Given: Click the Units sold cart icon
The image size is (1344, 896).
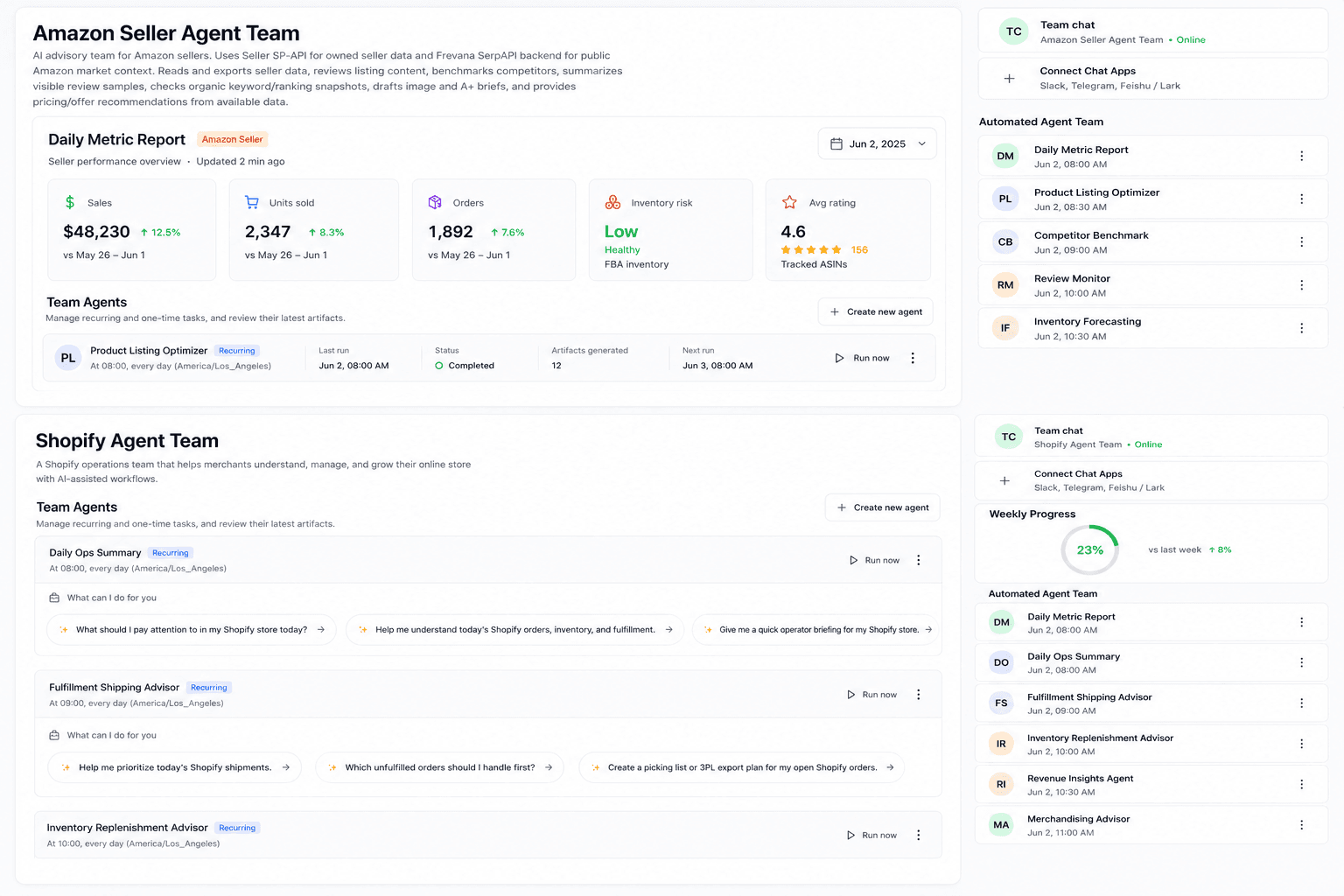Looking at the screenshot, I should [252, 202].
